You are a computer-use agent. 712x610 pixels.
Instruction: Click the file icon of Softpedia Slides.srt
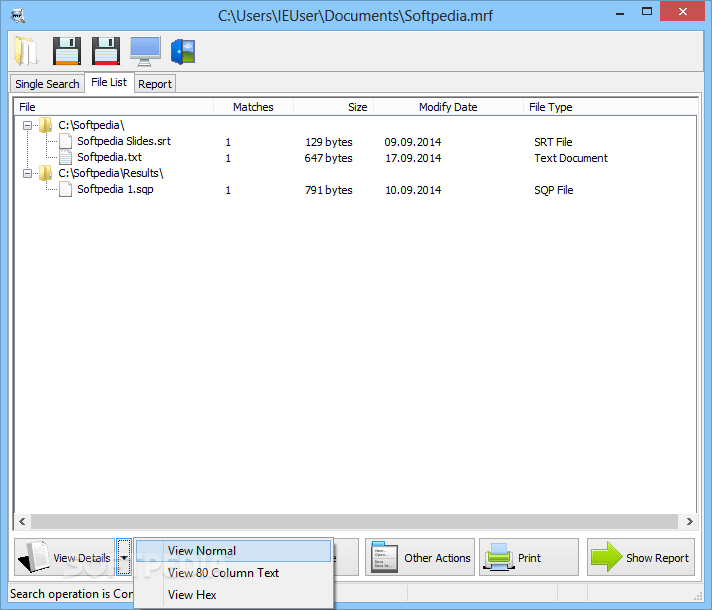click(x=65, y=141)
